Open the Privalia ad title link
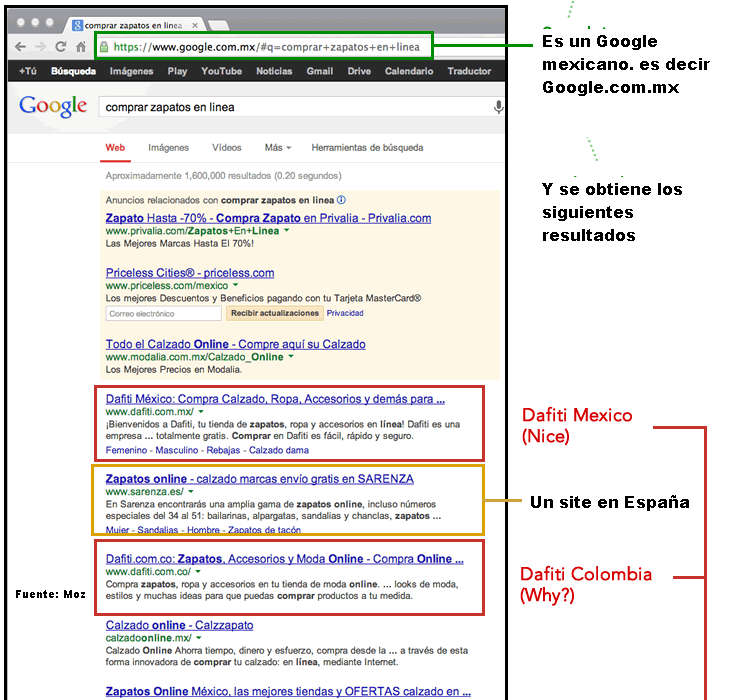The image size is (730, 700). [x=268, y=218]
